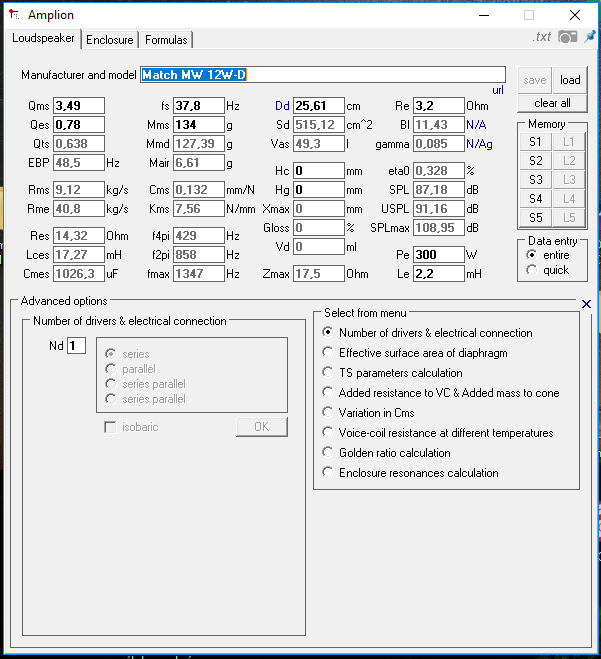The height and width of the screenshot is (659, 601).
Task: Click the Le inductance field
Action: [x=439, y=274]
